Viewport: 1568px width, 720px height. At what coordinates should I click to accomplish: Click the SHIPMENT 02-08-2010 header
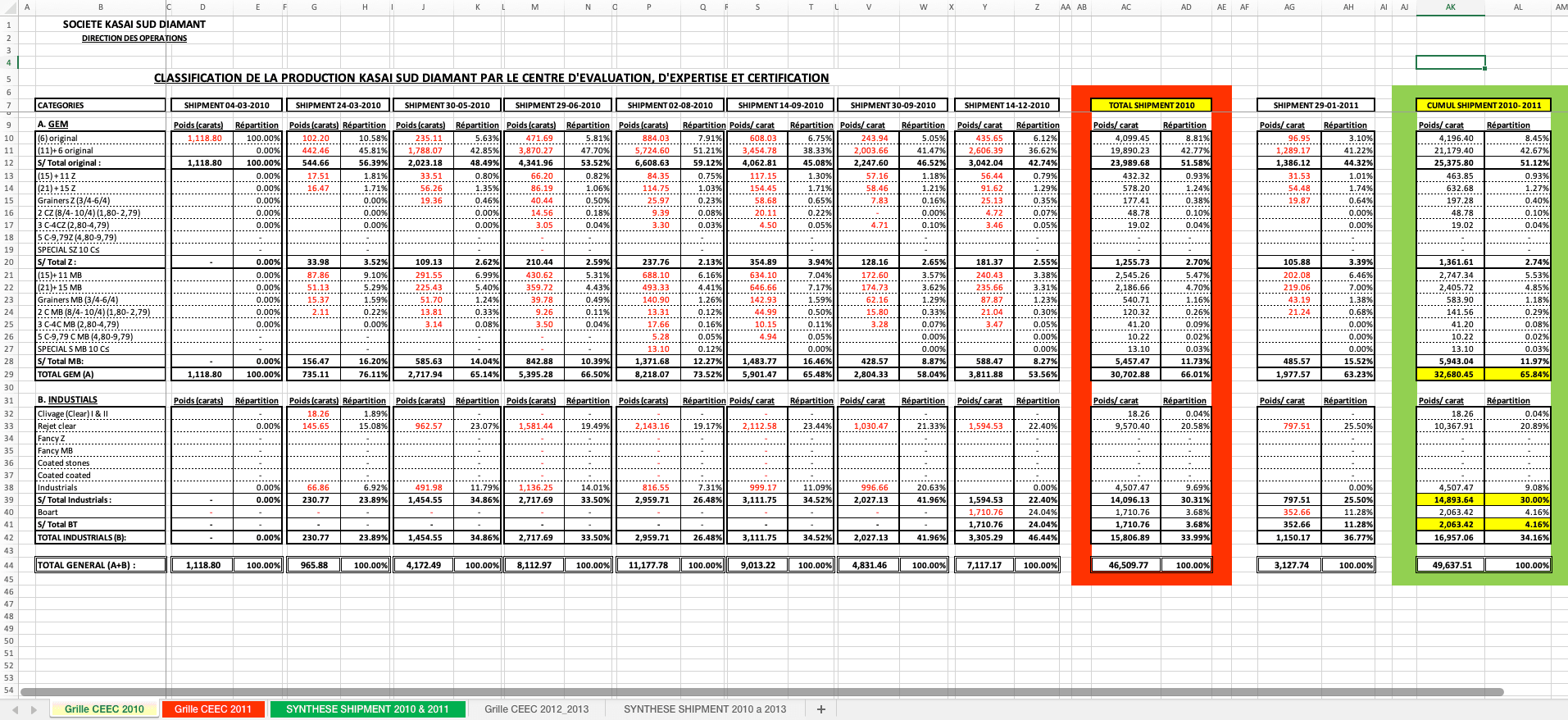pyautogui.click(x=670, y=105)
